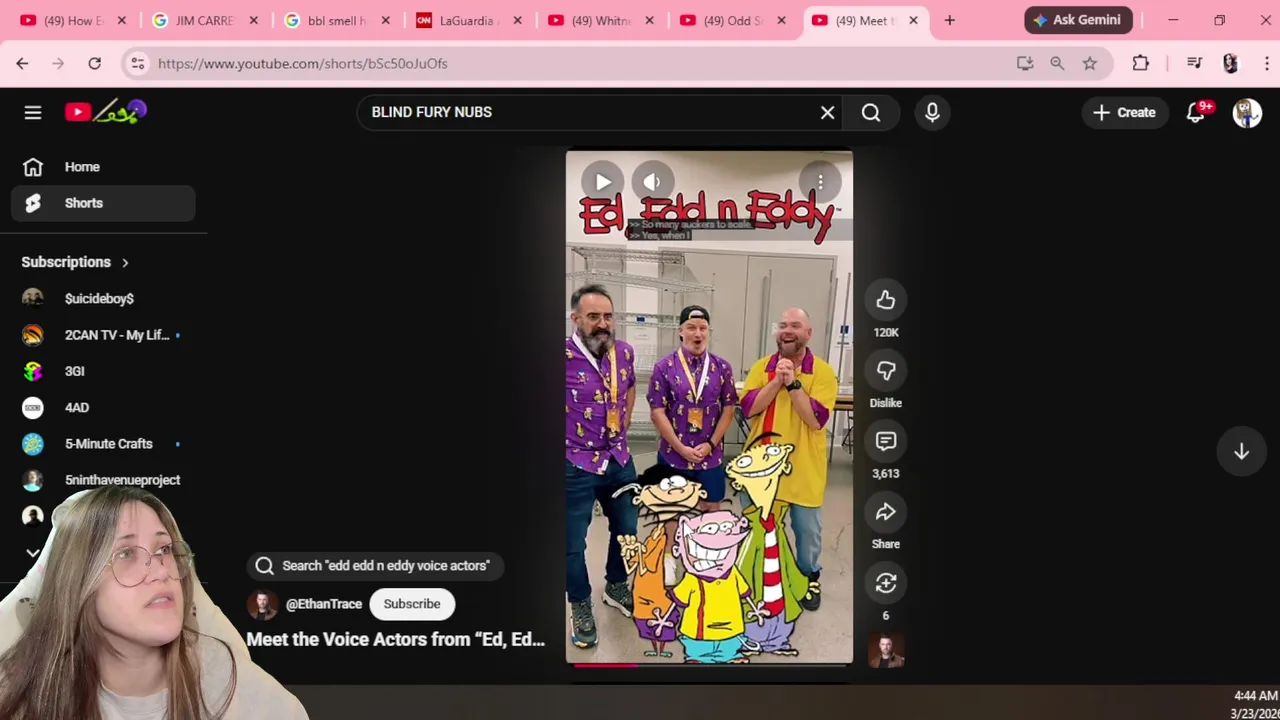Switch to the (49) Whitn YouTube tab
Image resolution: width=1280 pixels, height=720 pixels.
coord(599,20)
